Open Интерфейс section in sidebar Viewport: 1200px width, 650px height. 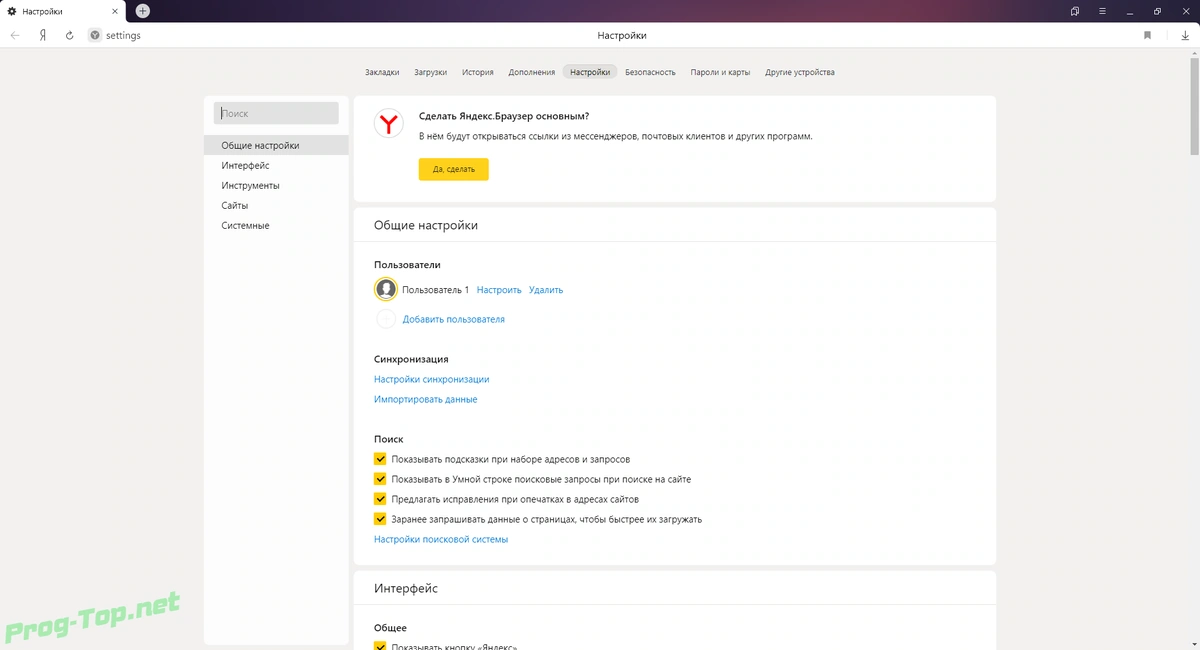coord(276,165)
